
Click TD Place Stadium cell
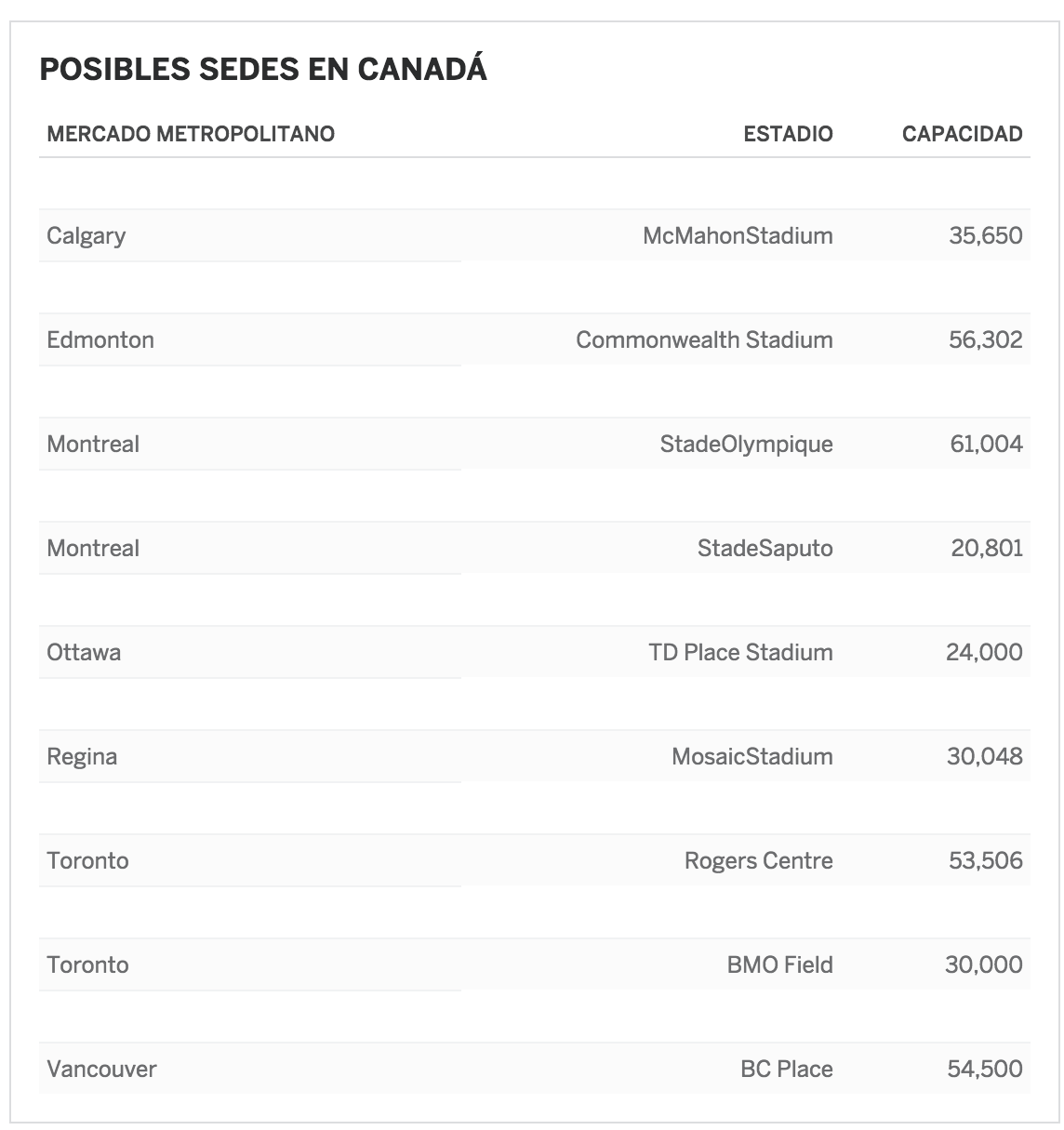740,652
